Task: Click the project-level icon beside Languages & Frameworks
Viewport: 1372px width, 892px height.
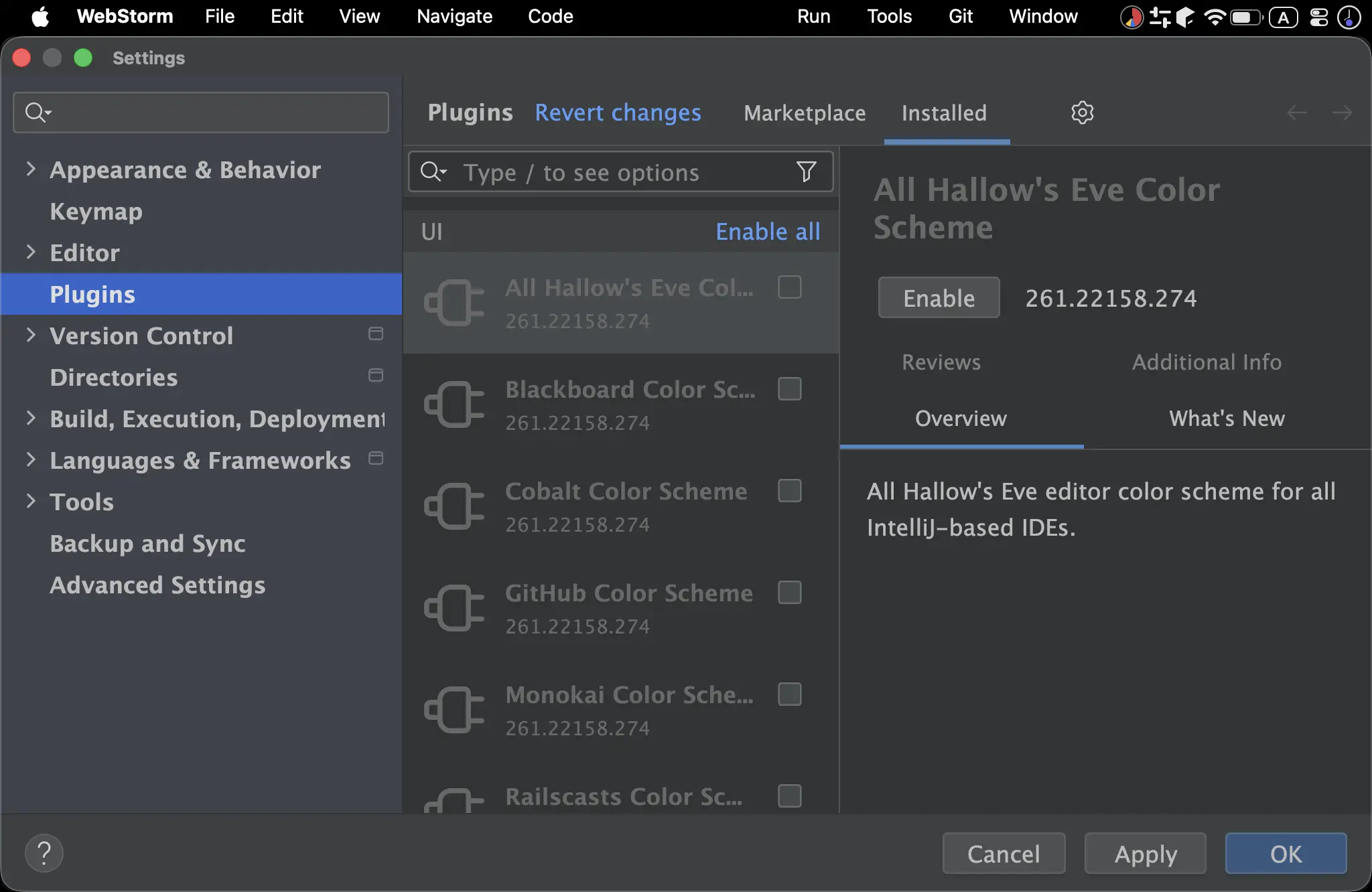Action: (376, 458)
